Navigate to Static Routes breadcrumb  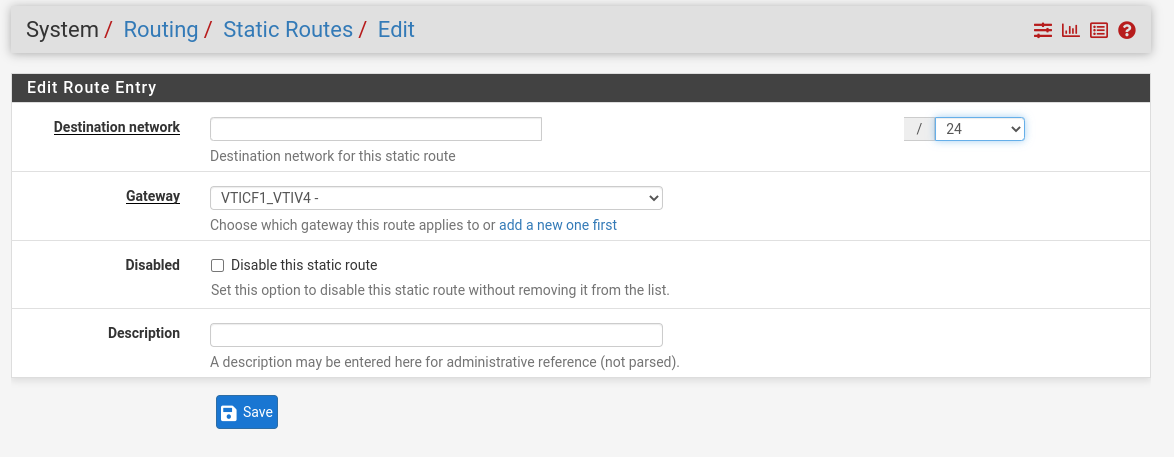(x=288, y=30)
